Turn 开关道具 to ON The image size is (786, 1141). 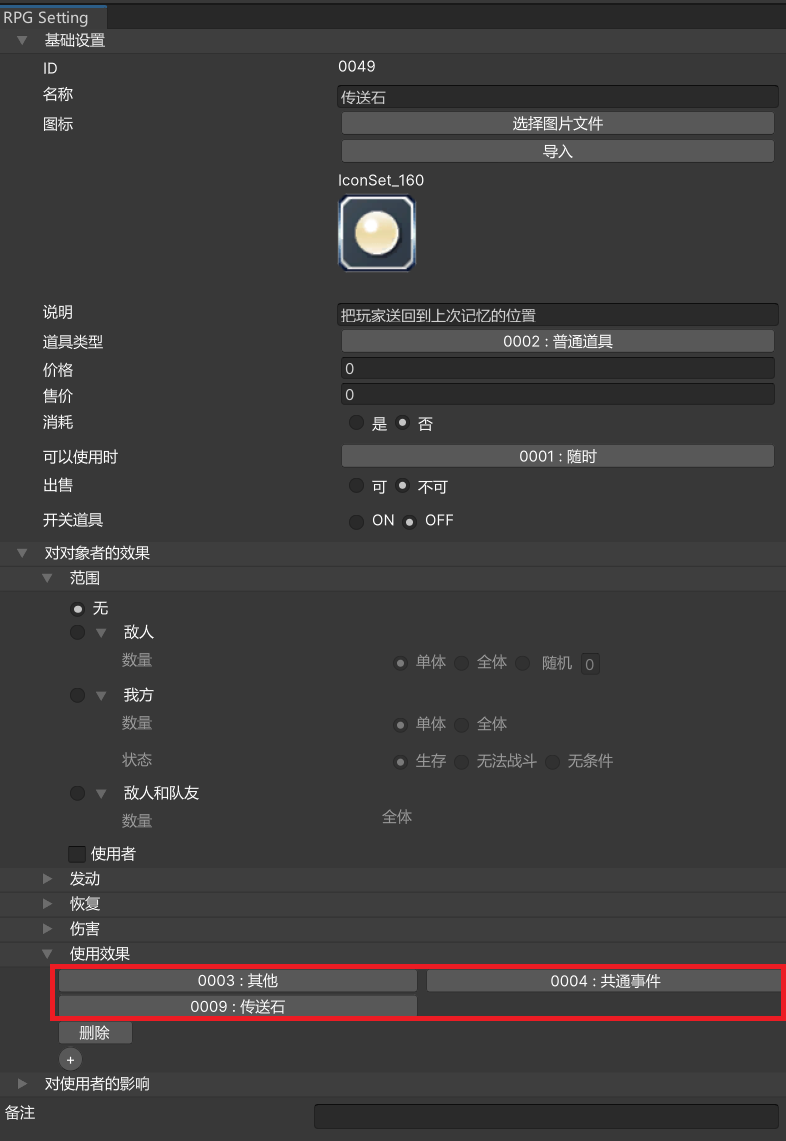(x=356, y=521)
